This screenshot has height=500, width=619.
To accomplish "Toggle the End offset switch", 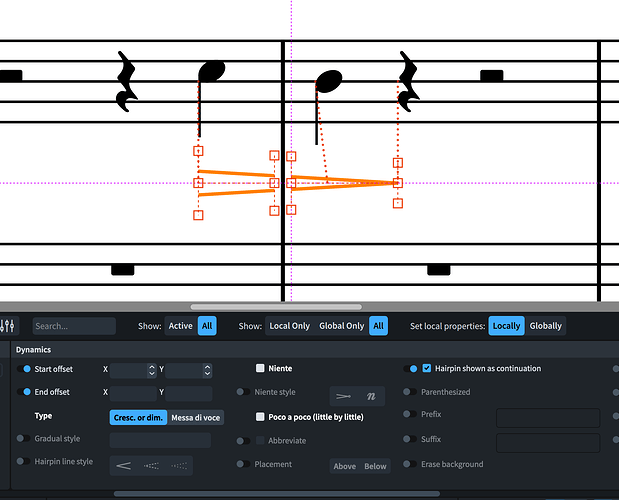I will point(24,392).
